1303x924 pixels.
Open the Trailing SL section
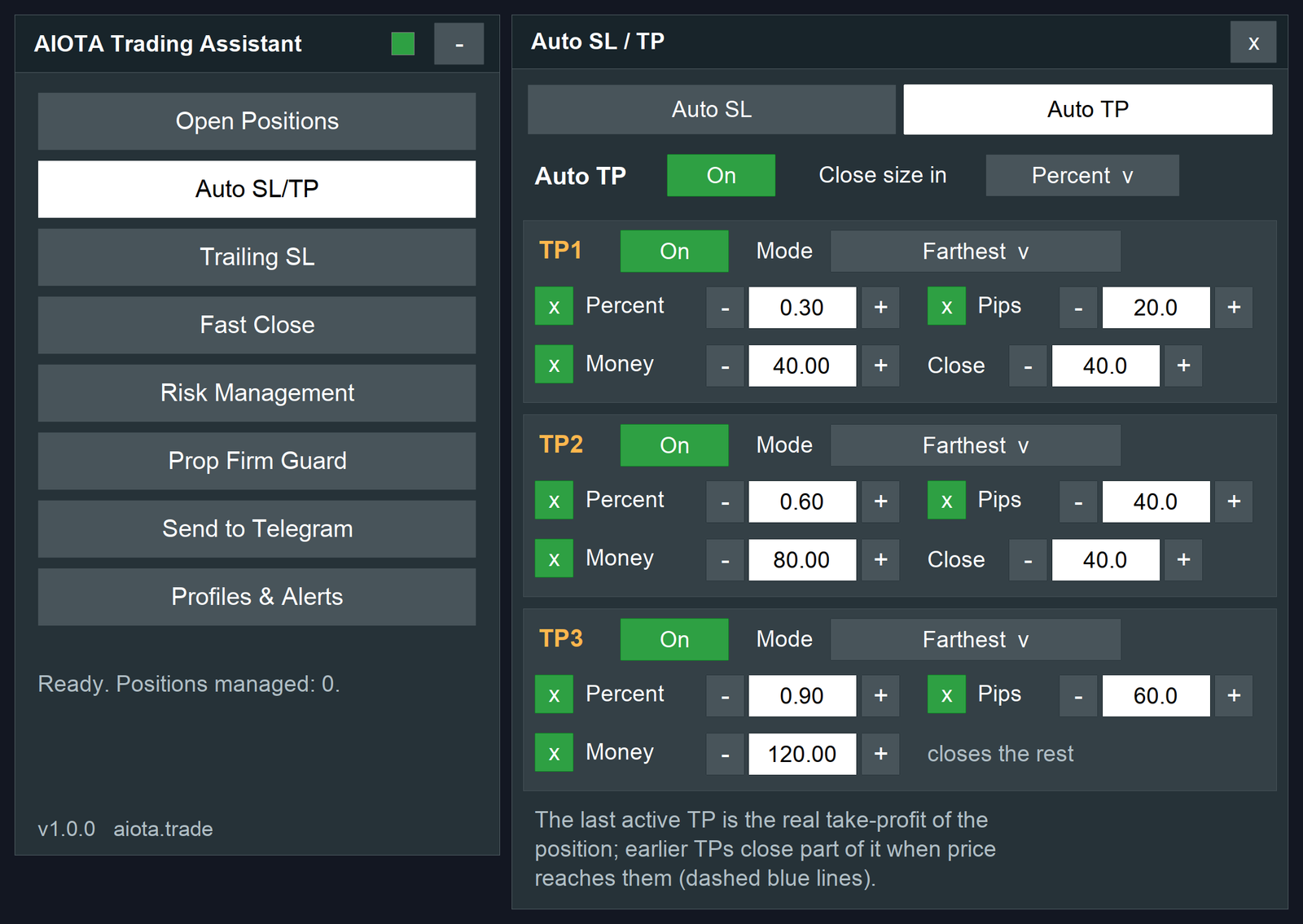click(257, 257)
